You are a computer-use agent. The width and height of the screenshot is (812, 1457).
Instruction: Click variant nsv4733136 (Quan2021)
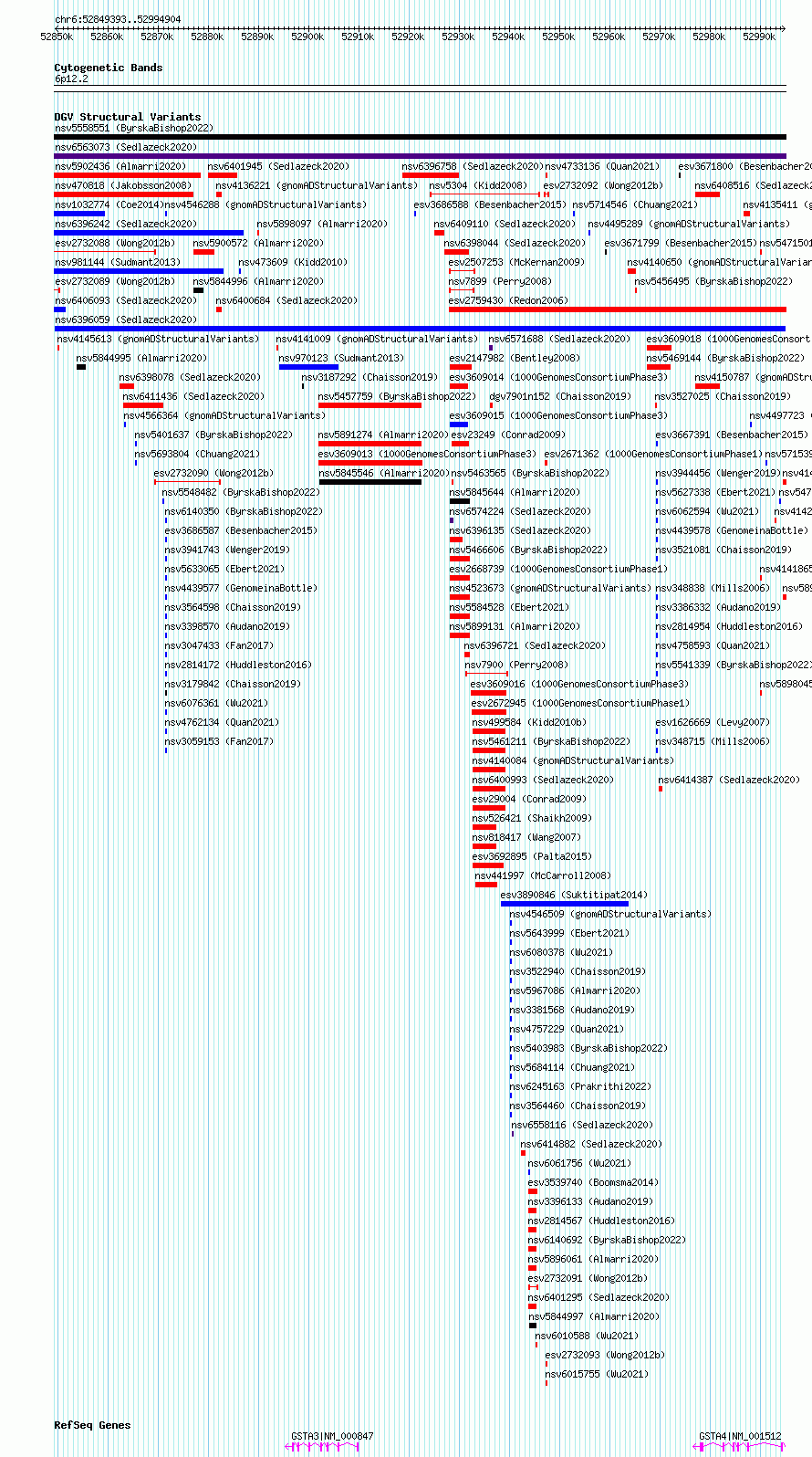[x=602, y=167]
